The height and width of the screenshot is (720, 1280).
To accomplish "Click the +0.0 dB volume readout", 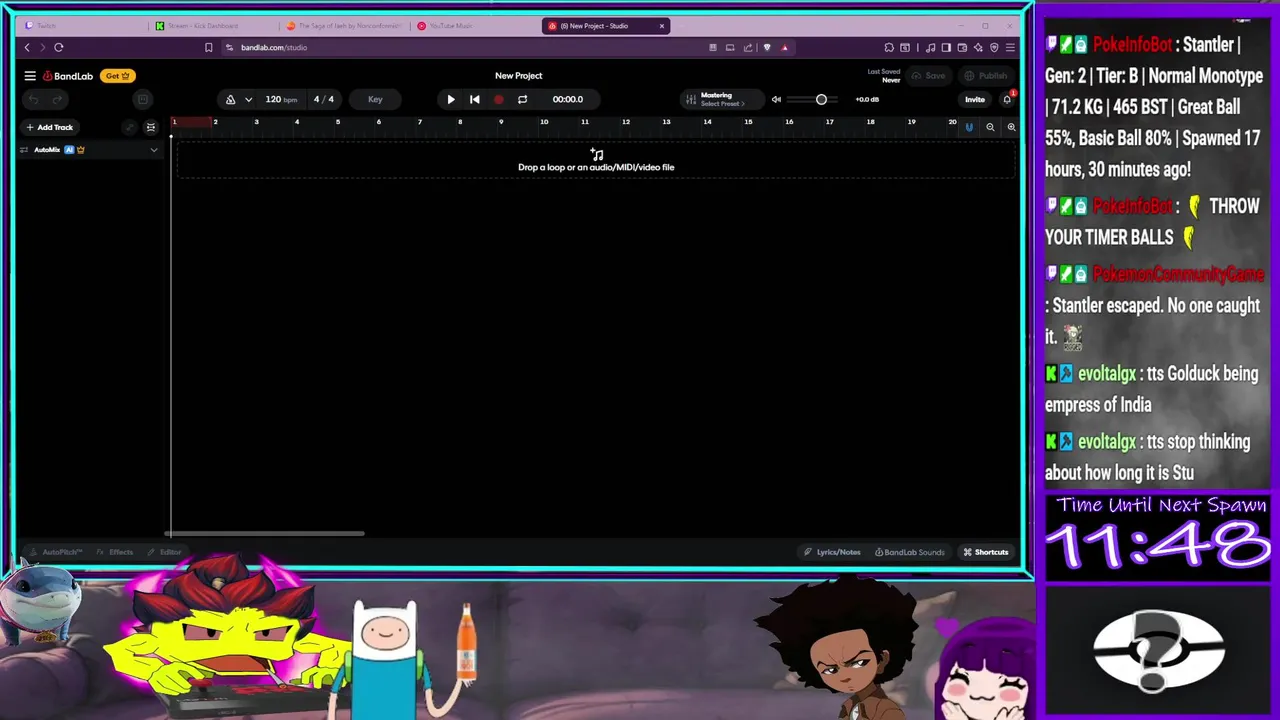I will click(867, 99).
